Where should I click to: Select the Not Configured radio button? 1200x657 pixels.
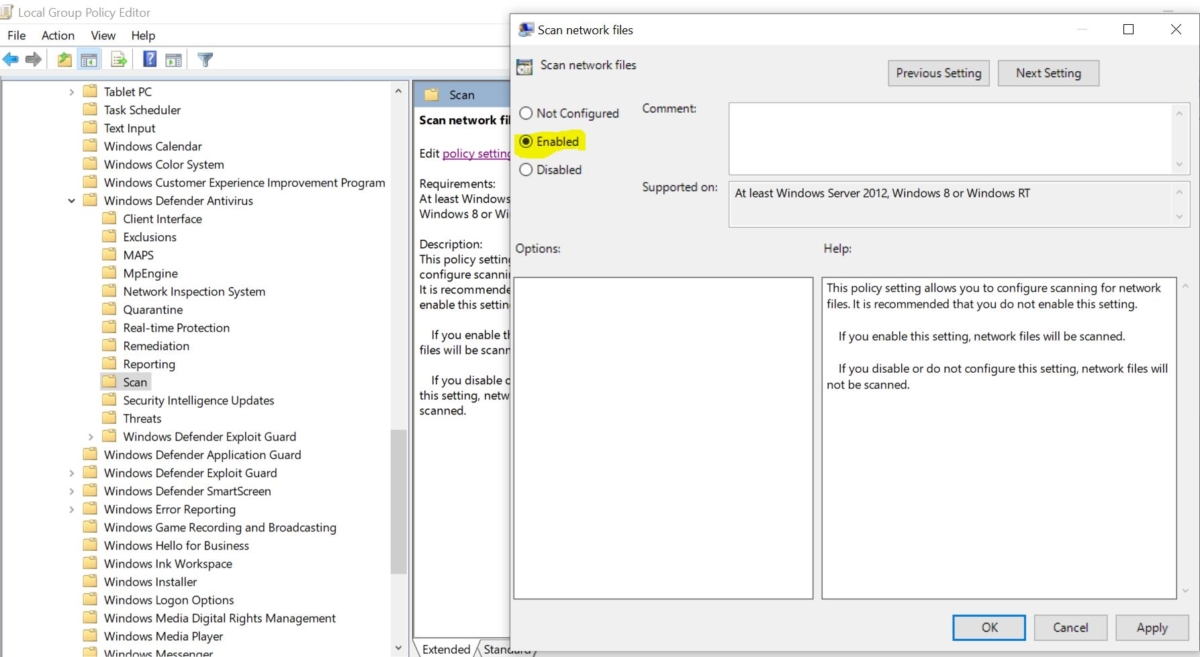[x=527, y=113]
